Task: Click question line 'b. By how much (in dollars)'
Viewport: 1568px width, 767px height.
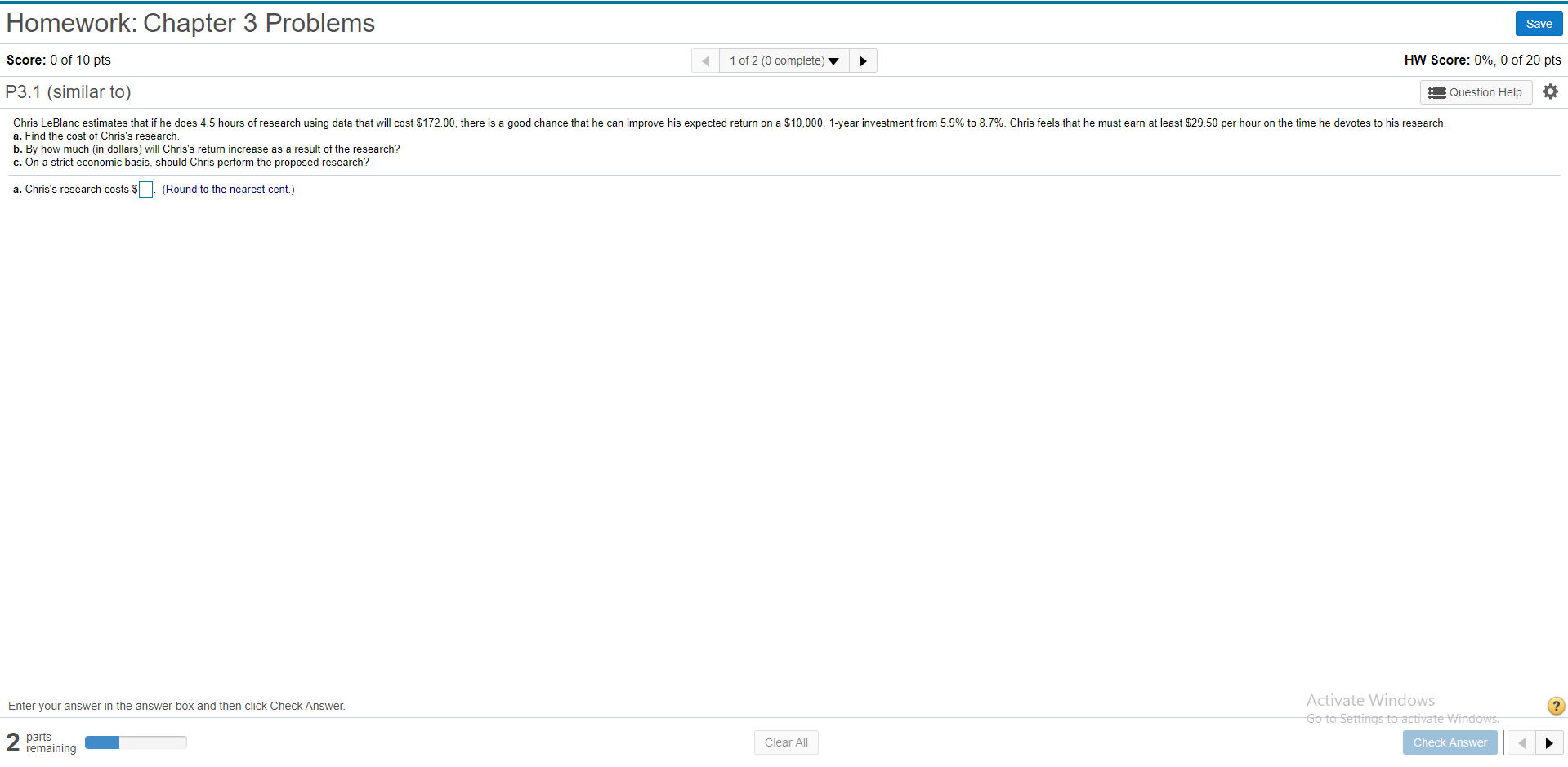Action: (x=207, y=149)
